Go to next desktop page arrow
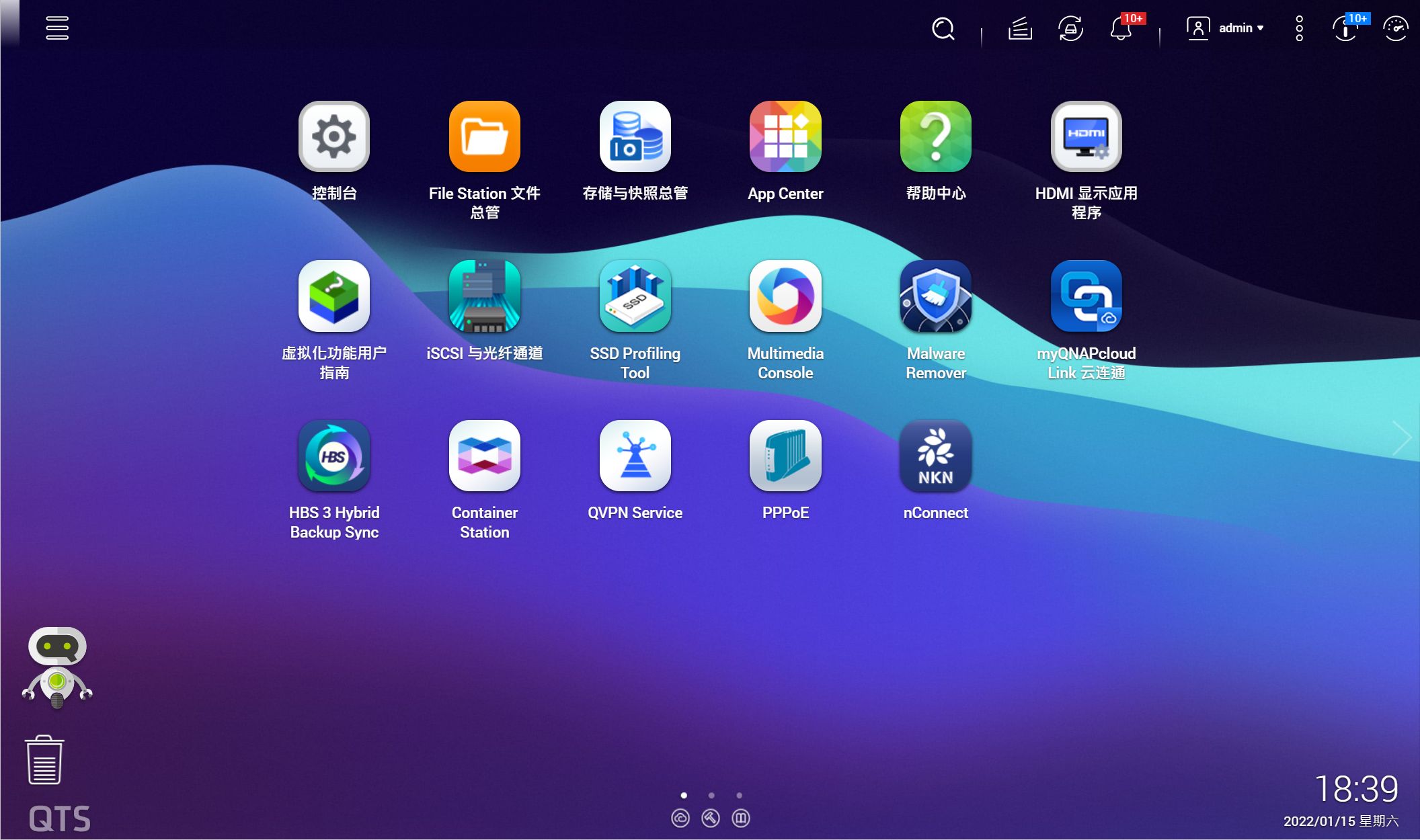 (x=1401, y=439)
